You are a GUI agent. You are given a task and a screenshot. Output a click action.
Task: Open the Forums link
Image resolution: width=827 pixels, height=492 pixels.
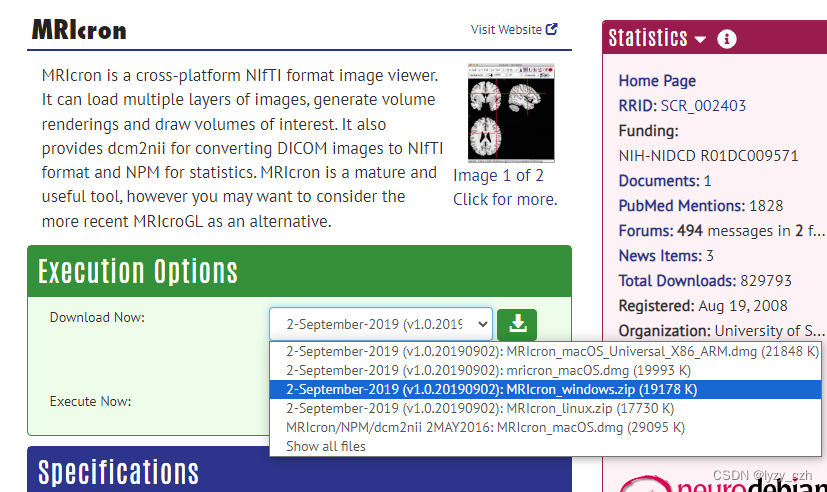point(646,230)
